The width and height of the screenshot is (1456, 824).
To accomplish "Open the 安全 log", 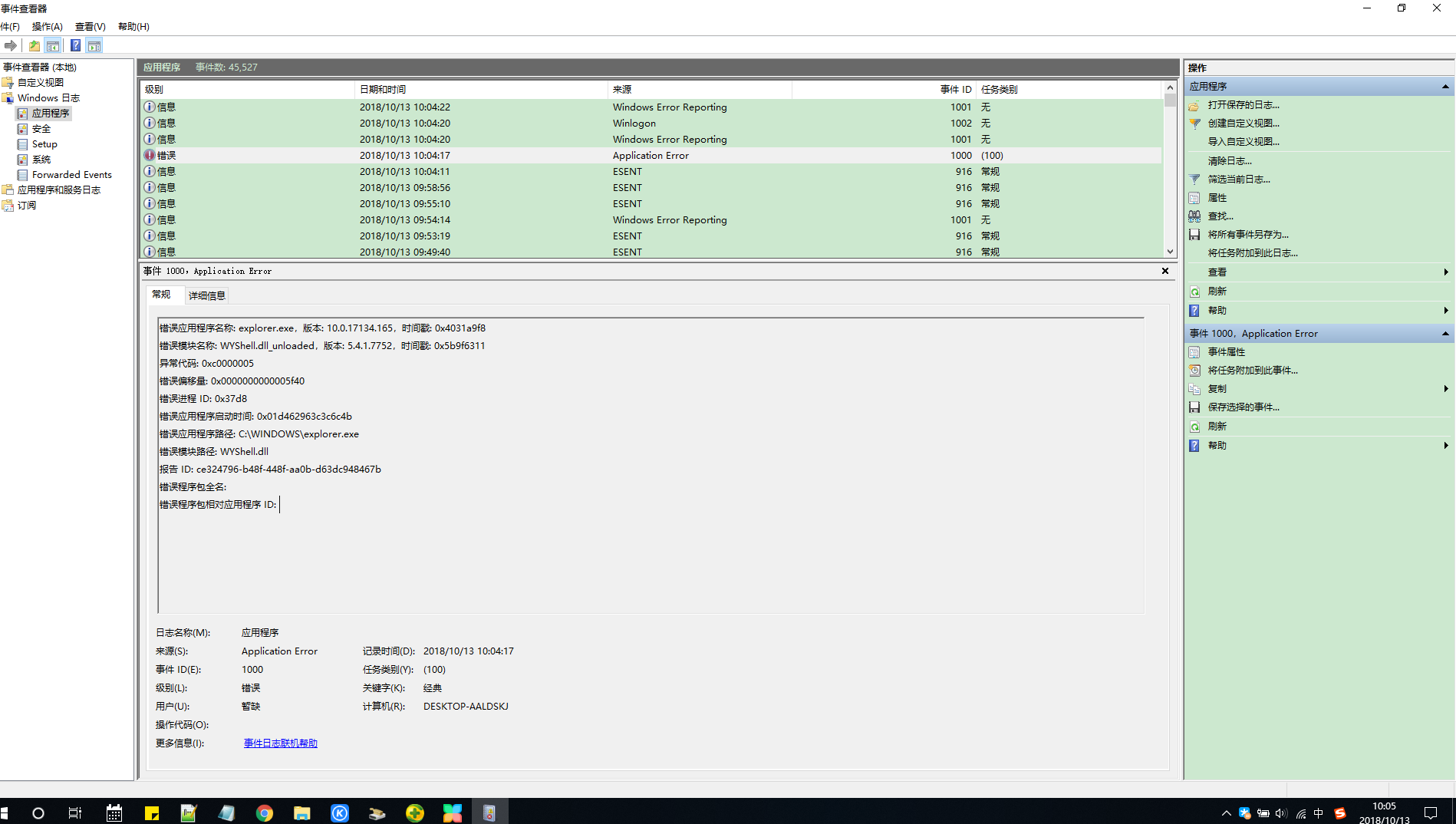I will pos(41,129).
